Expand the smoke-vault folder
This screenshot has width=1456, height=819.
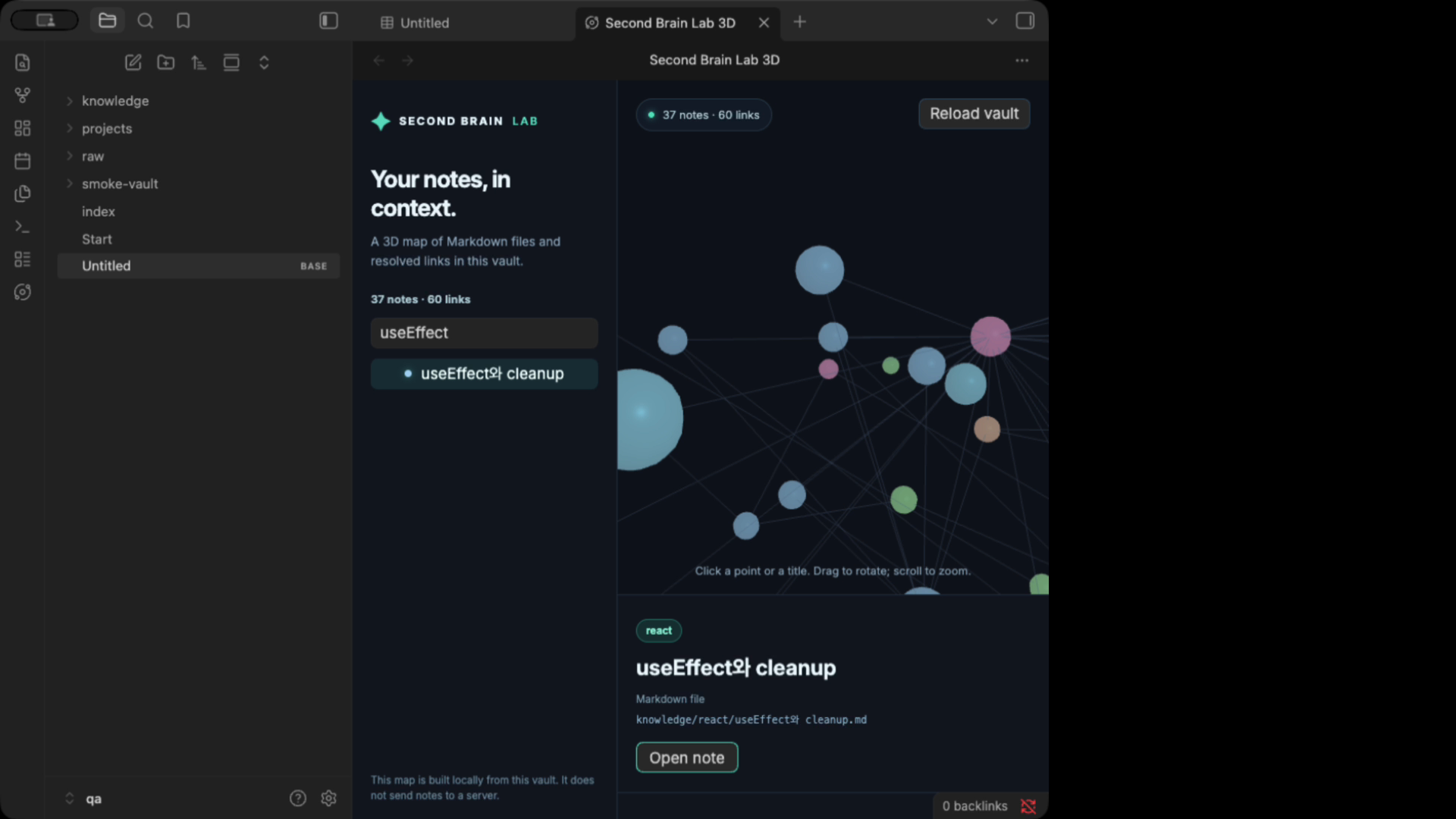click(x=198, y=184)
